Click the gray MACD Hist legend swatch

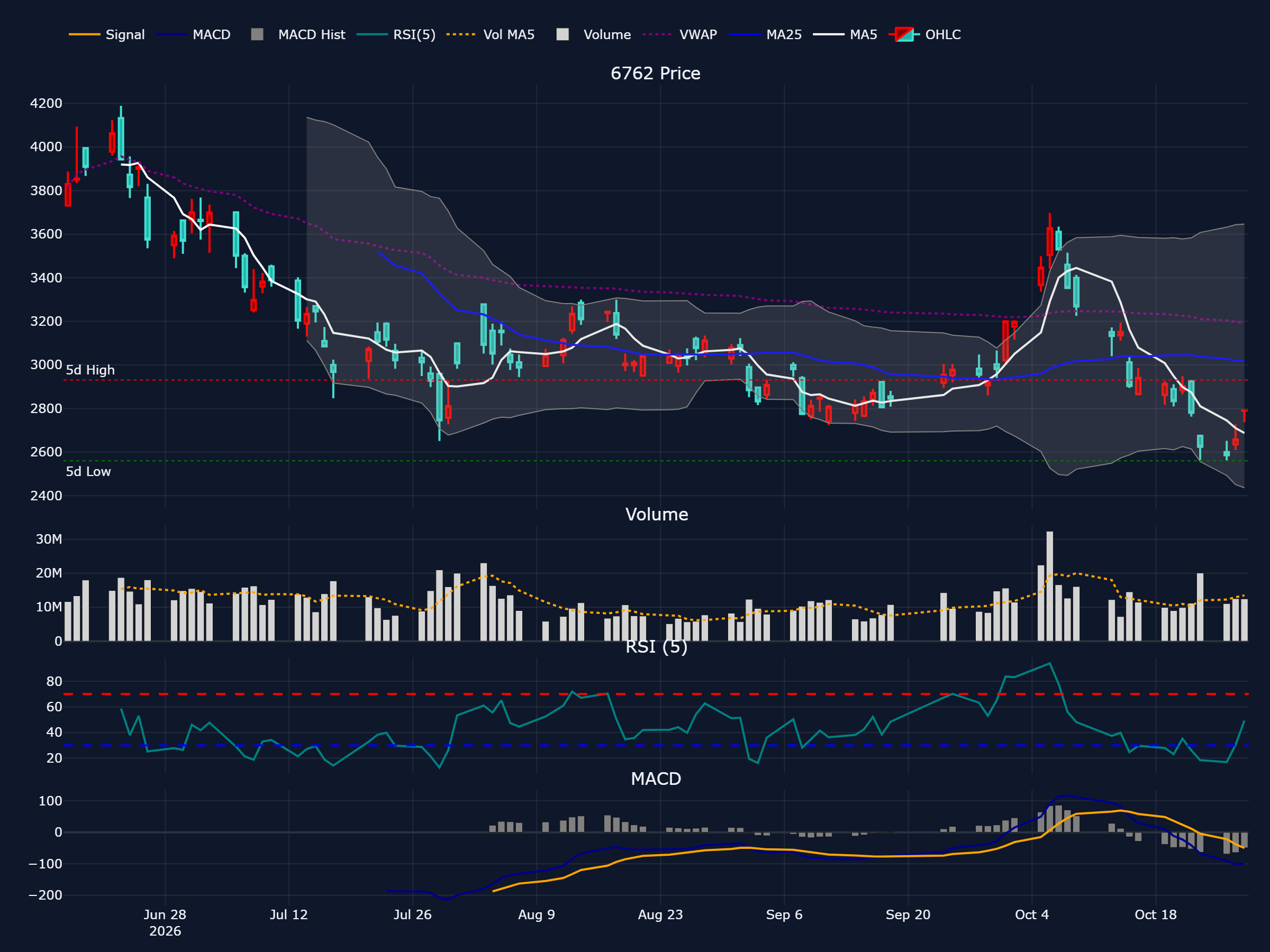(x=257, y=34)
